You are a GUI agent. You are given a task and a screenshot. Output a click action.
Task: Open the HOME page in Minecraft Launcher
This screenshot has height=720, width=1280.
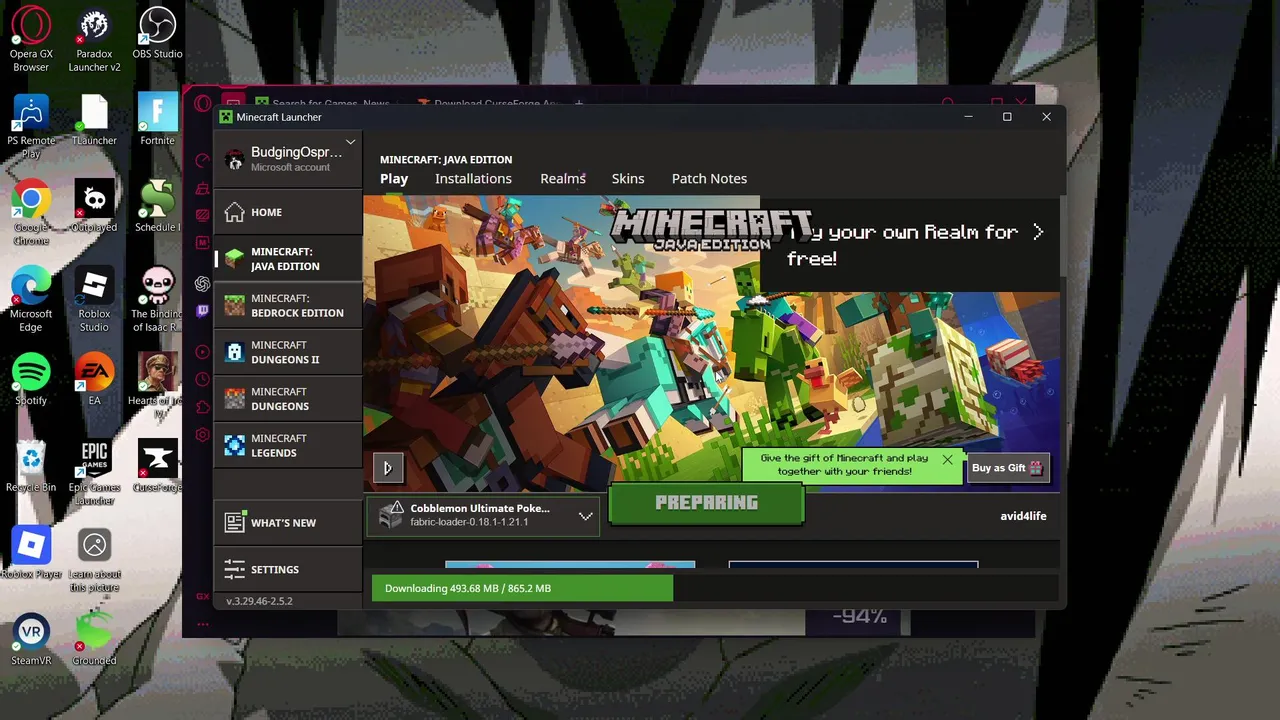(x=288, y=212)
